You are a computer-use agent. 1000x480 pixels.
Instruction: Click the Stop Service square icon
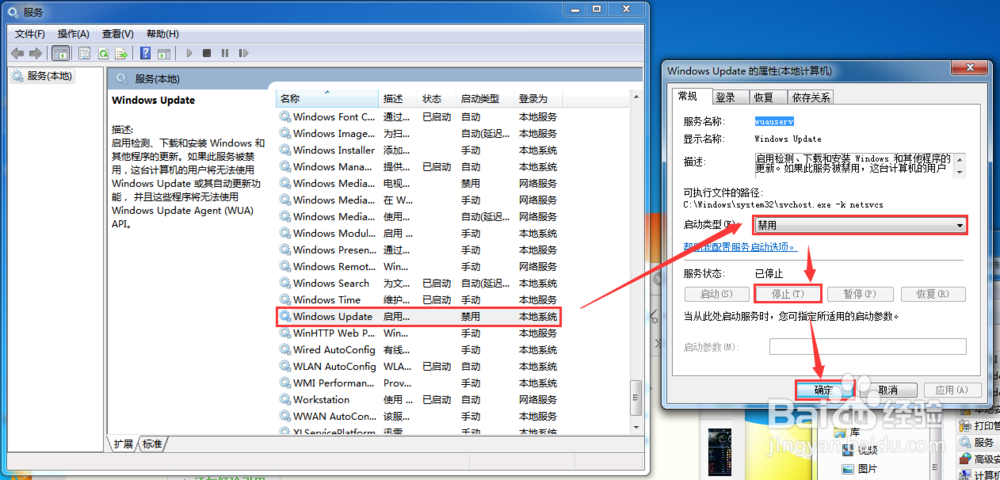(207, 54)
